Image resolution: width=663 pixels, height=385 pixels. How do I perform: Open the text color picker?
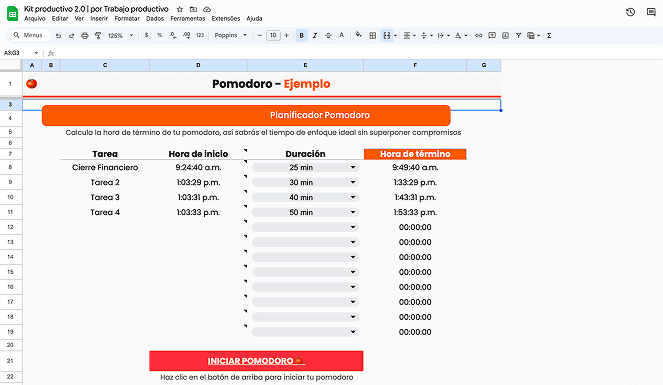click(342, 35)
